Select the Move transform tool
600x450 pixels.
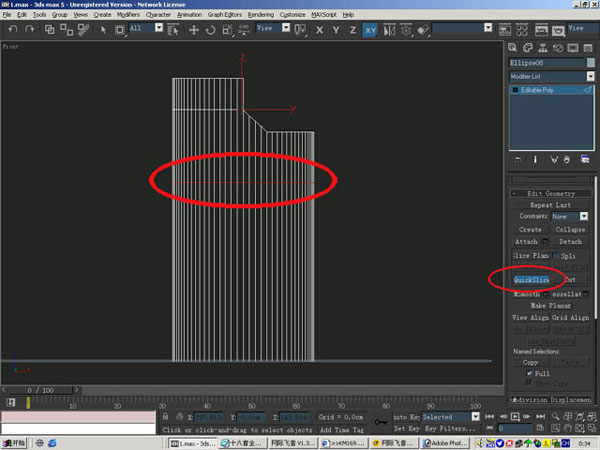192,30
